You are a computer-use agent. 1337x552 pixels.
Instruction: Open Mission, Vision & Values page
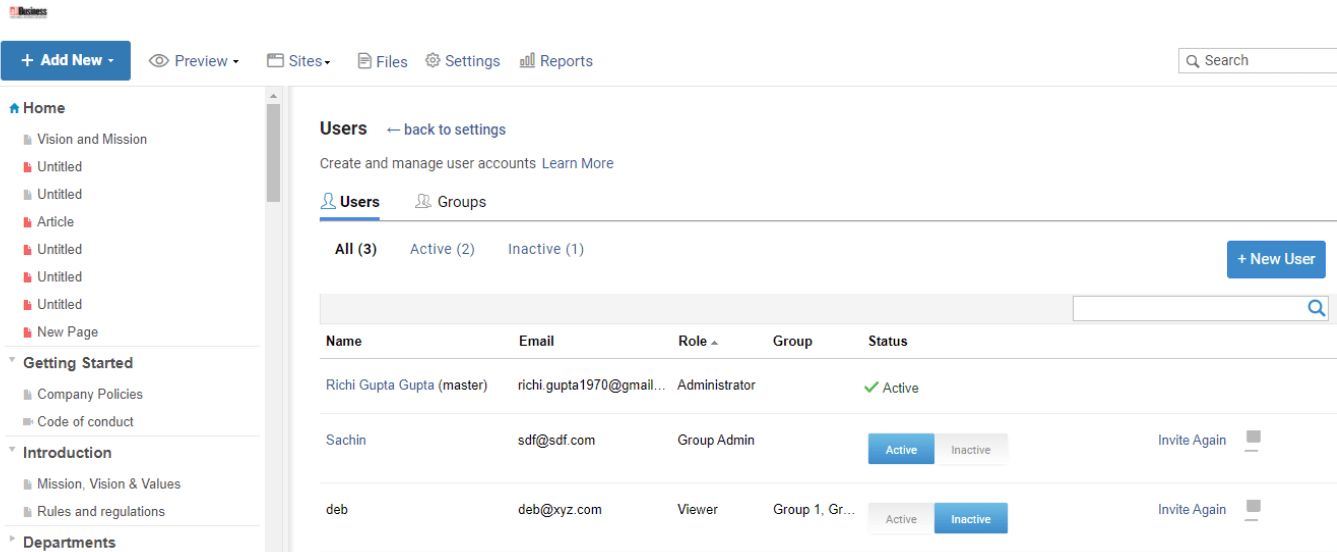tap(109, 484)
